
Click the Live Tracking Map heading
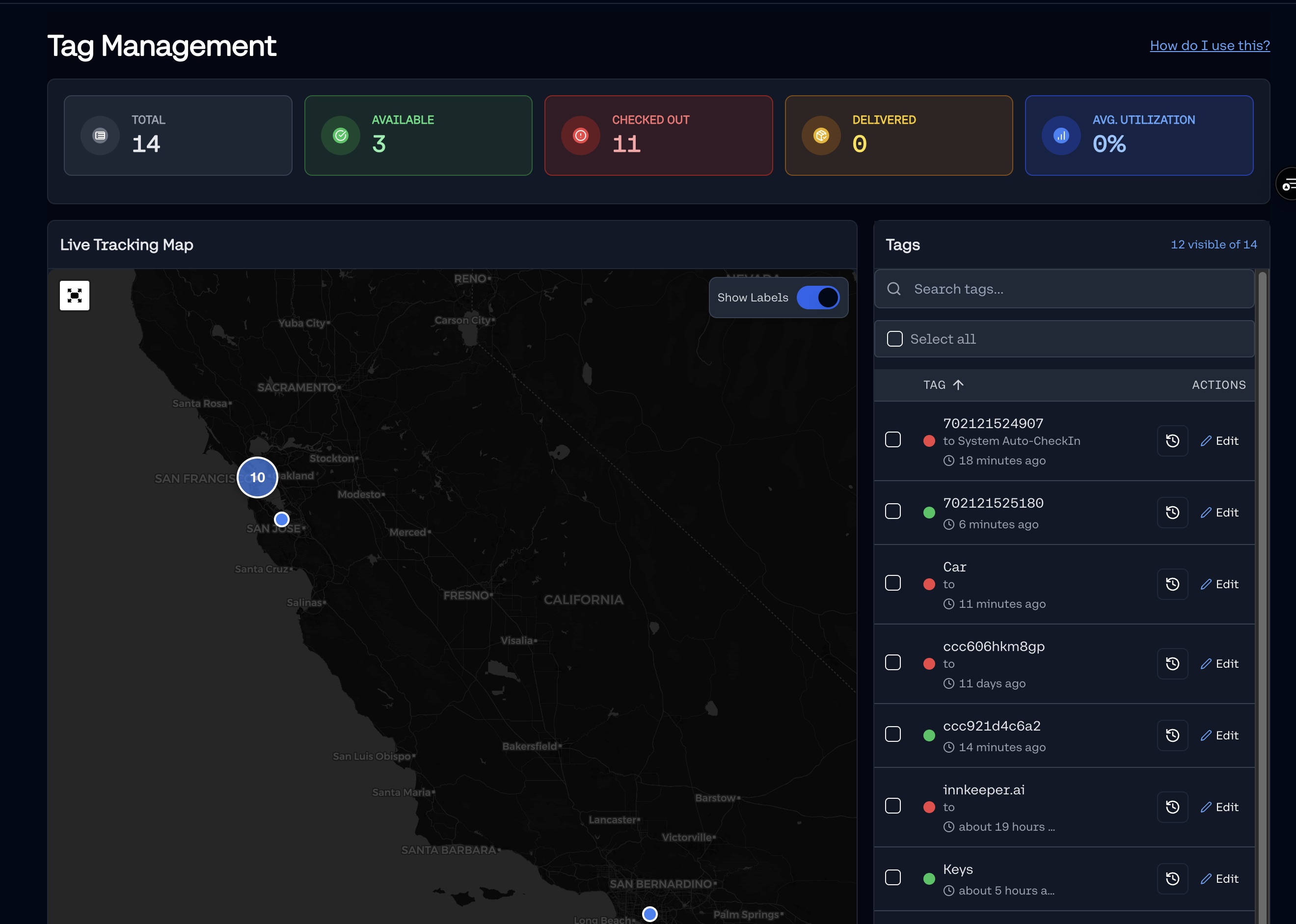click(x=127, y=245)
